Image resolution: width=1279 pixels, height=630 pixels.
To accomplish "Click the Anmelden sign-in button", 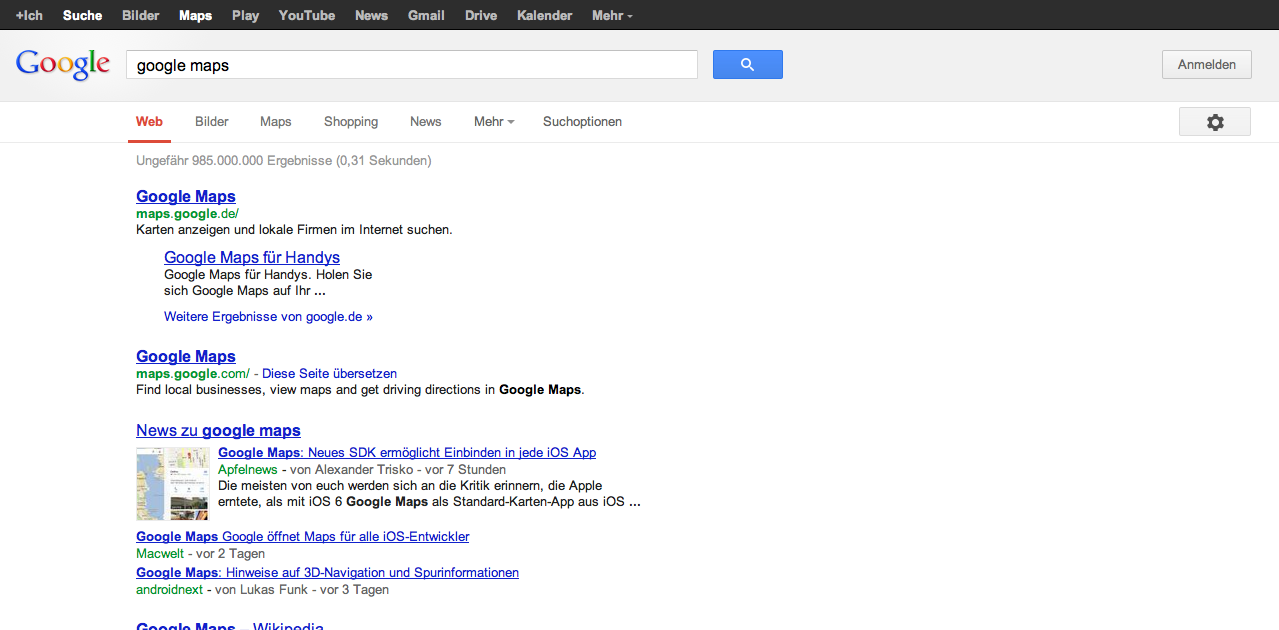I will (x=1206, y=65).
